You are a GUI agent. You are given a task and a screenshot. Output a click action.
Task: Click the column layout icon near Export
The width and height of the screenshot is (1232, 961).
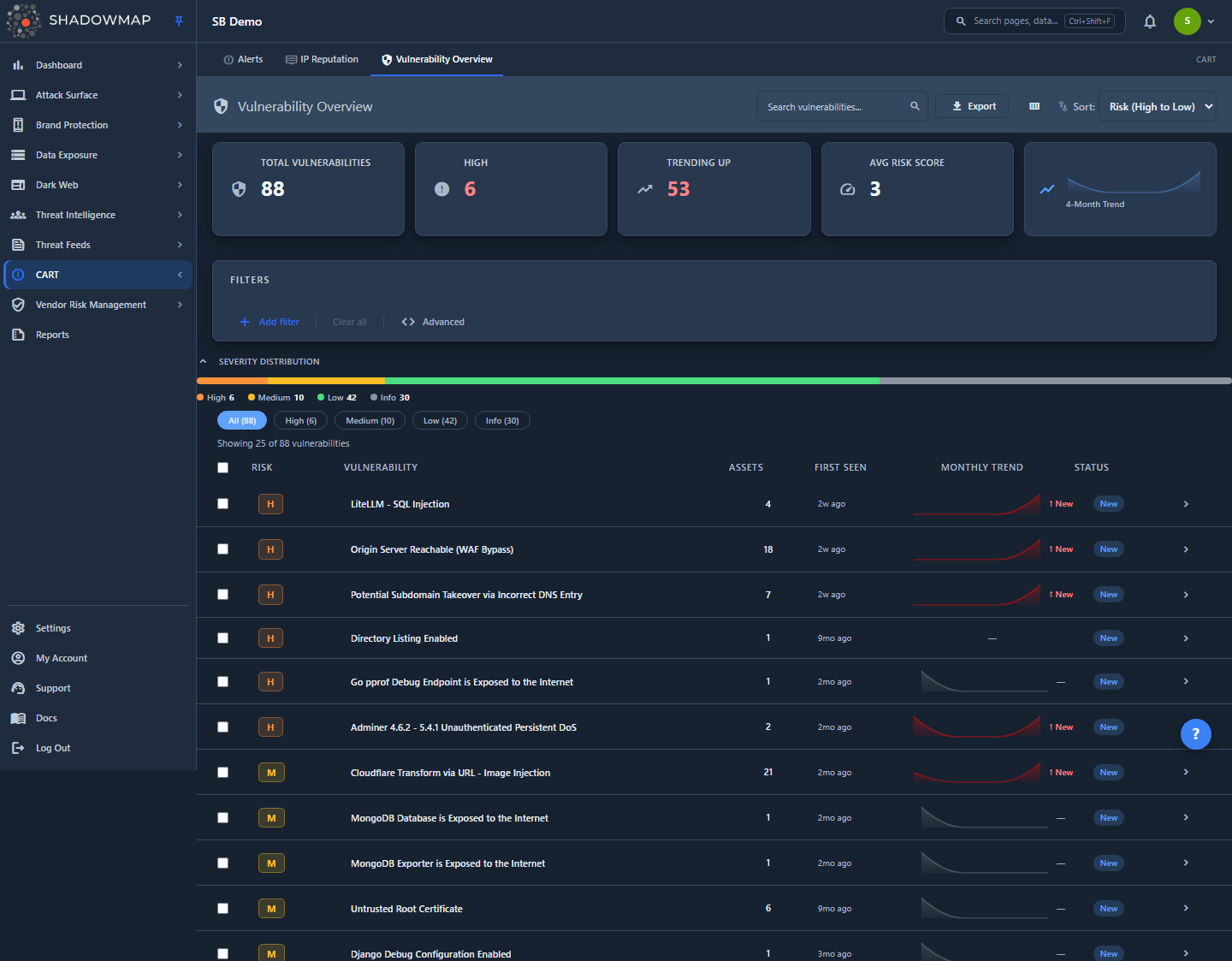[1034, 106]
